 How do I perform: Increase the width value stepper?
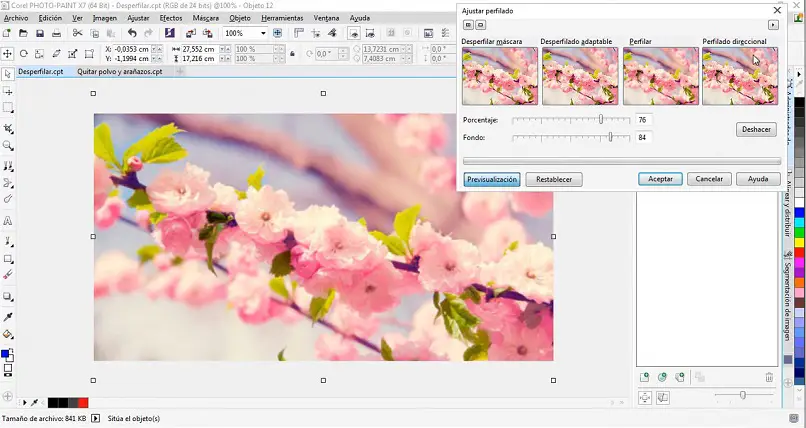(x=226, y=47)
